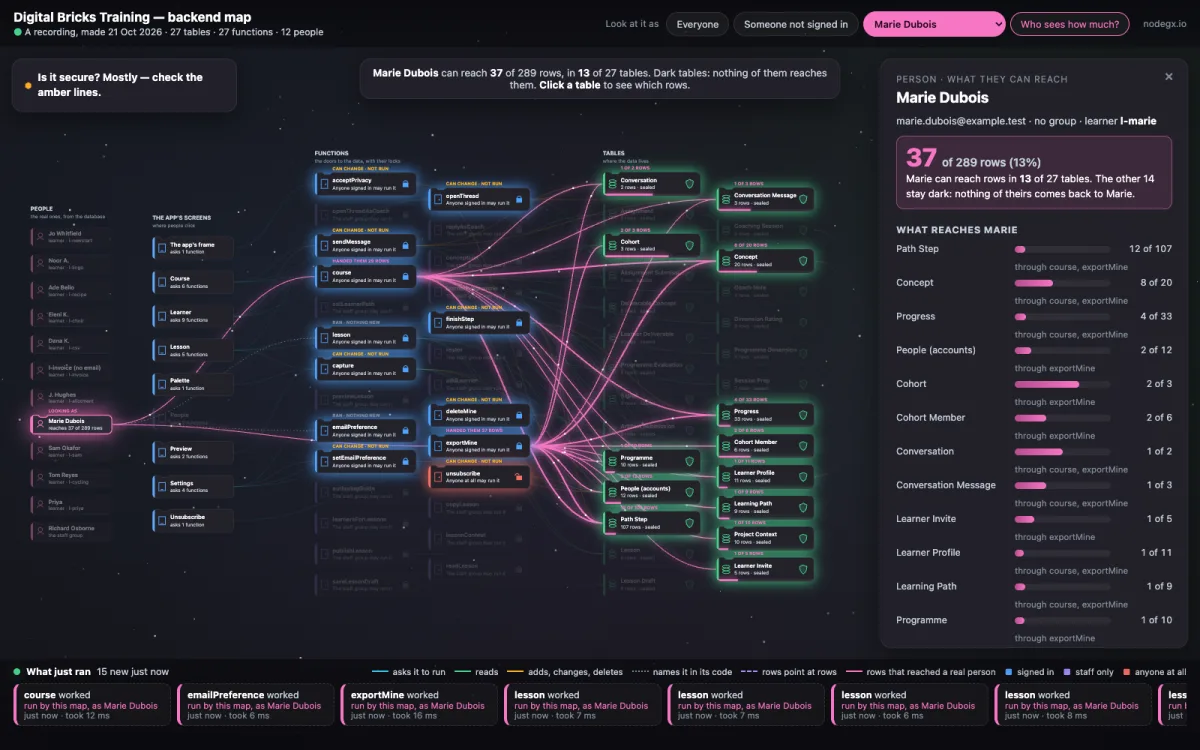
Task: Select Noor A. in People list
Action: click(71, 263)
